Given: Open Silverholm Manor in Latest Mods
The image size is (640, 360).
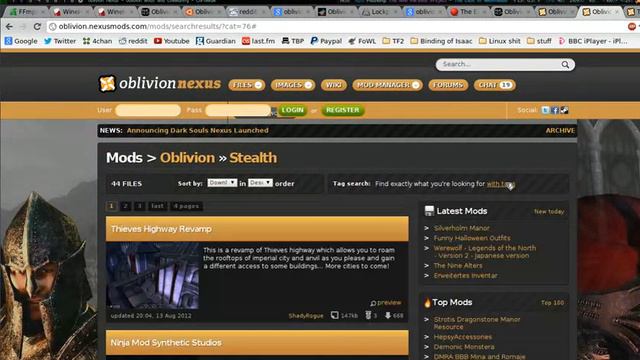Looking at the screenshot, I should click(x=462, y=228).
